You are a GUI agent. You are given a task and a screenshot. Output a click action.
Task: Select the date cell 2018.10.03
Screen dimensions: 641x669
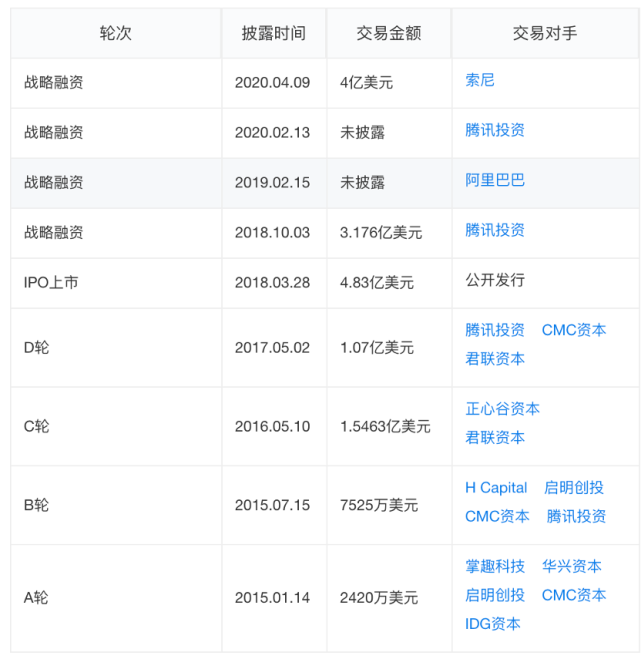[272, 232]
